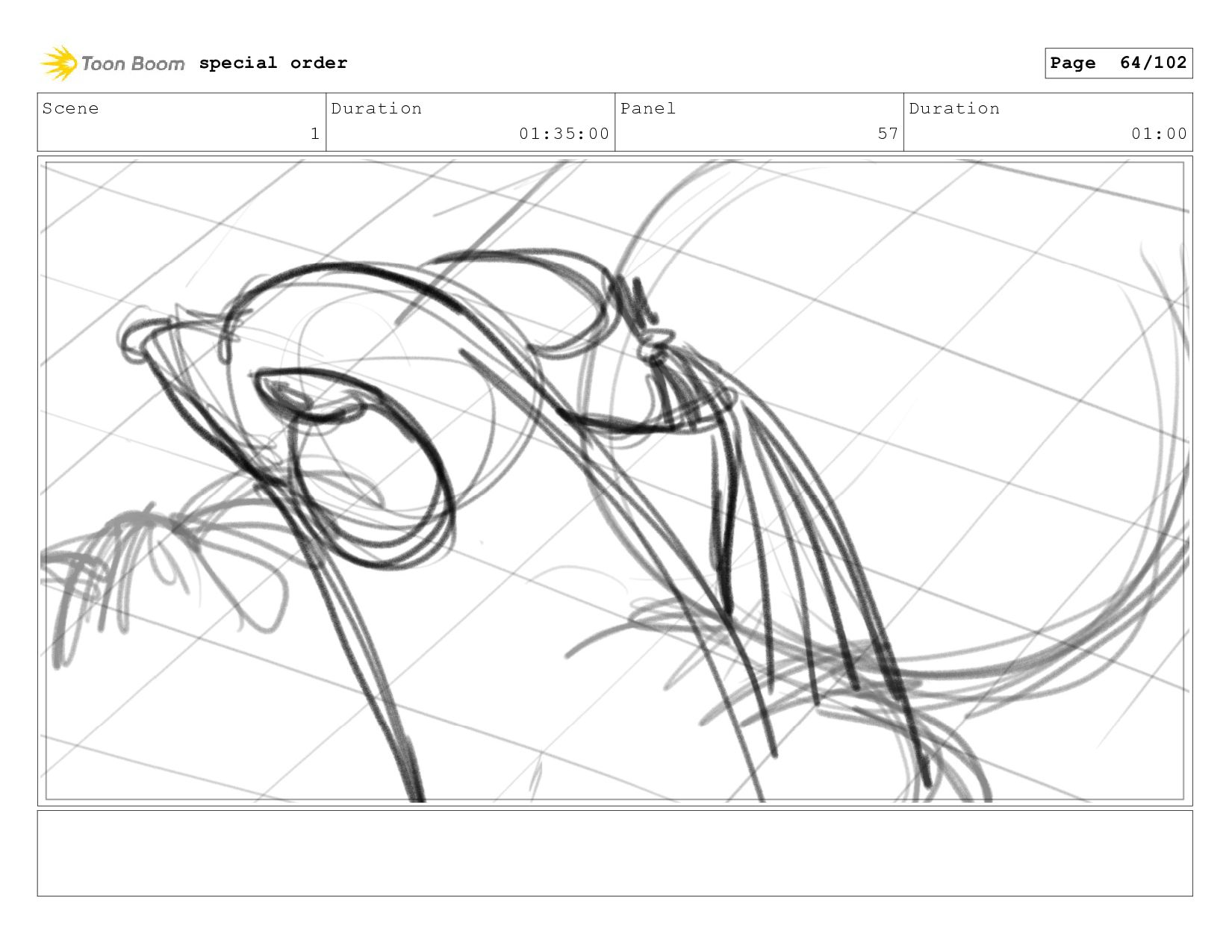
Task: Click the panel duration '01:00'
Action: [x=1159, y=134]
